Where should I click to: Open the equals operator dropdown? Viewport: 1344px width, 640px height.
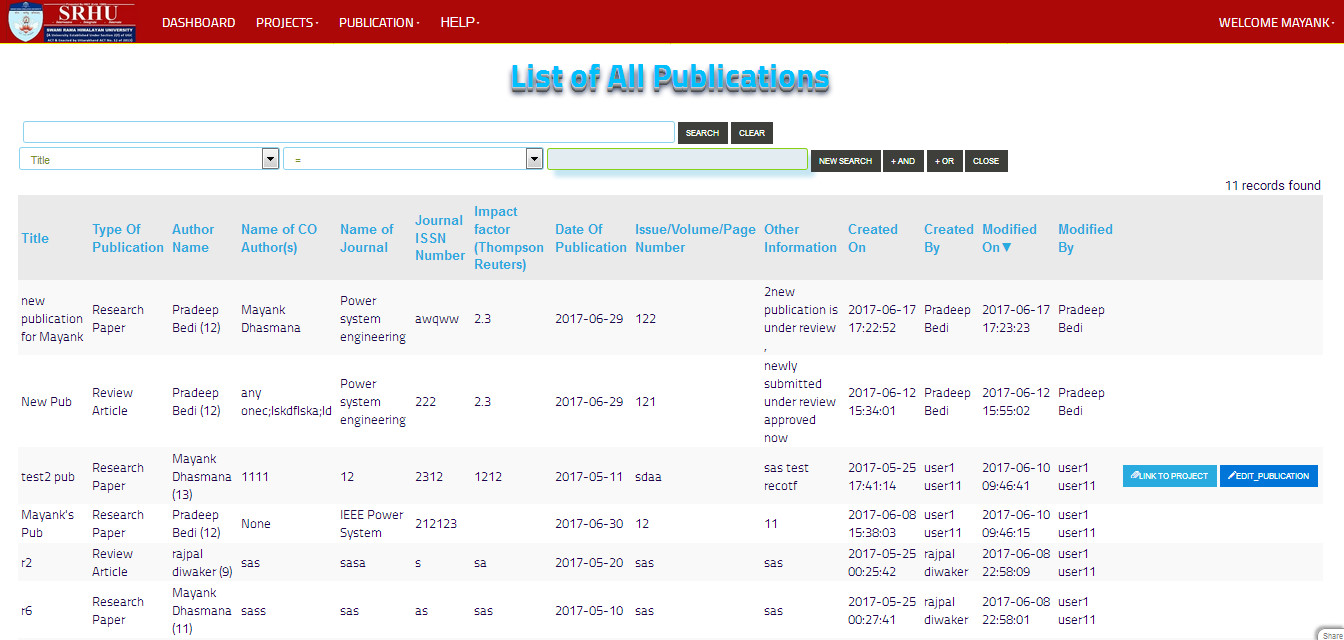point(413,159)
